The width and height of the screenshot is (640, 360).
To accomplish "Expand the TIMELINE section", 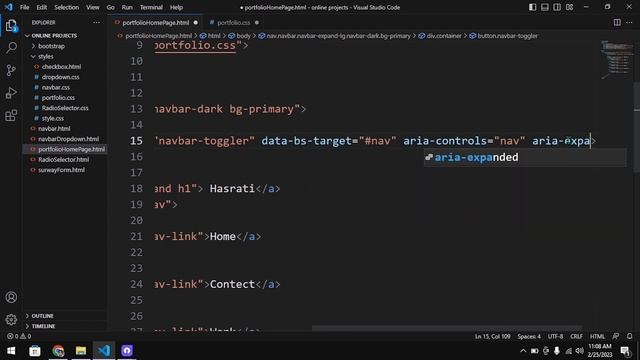I will (43, 326).
